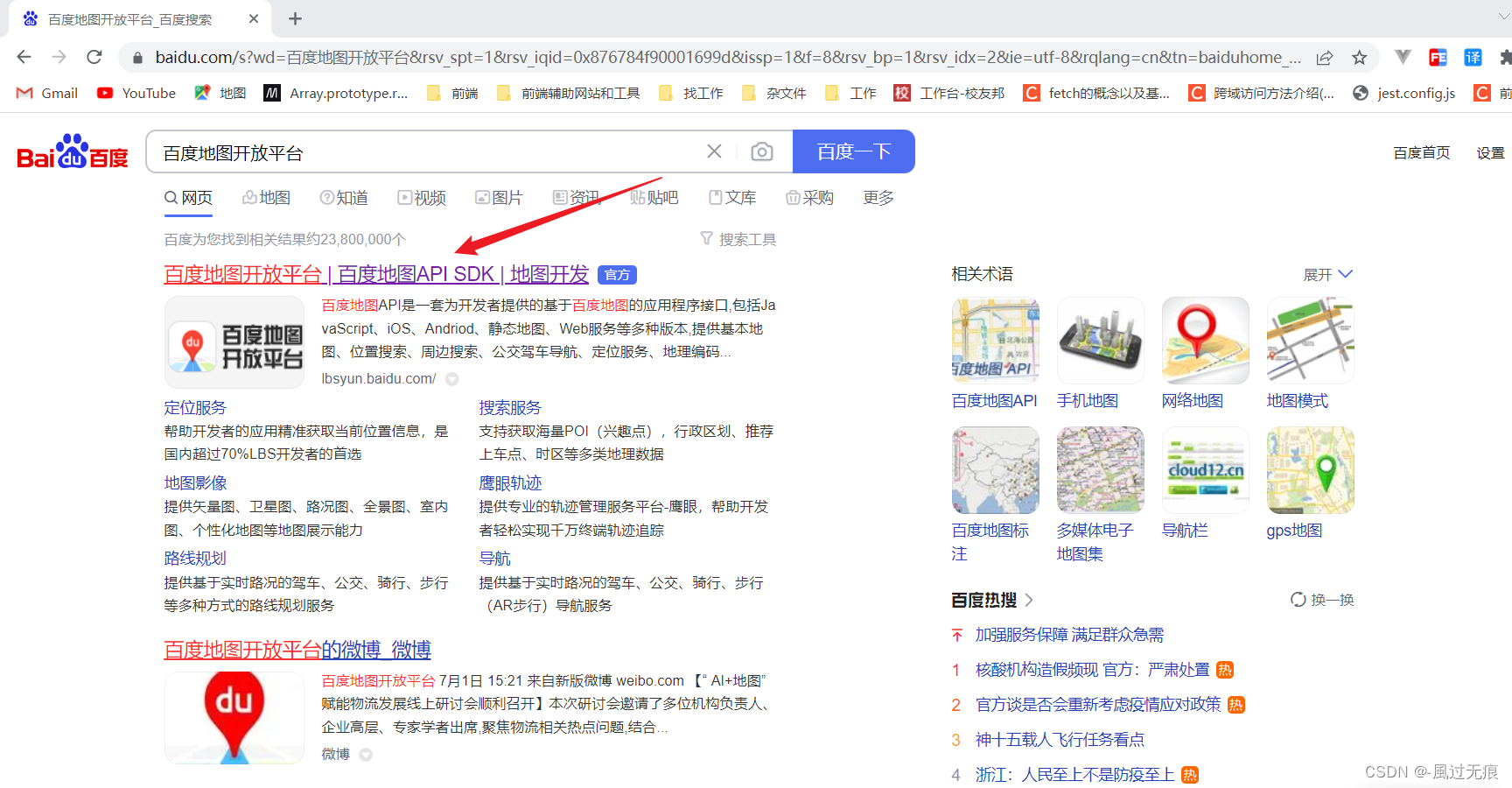Open the jest.config.js bookmark
1512x788 pixels.
pos(1404,93)
